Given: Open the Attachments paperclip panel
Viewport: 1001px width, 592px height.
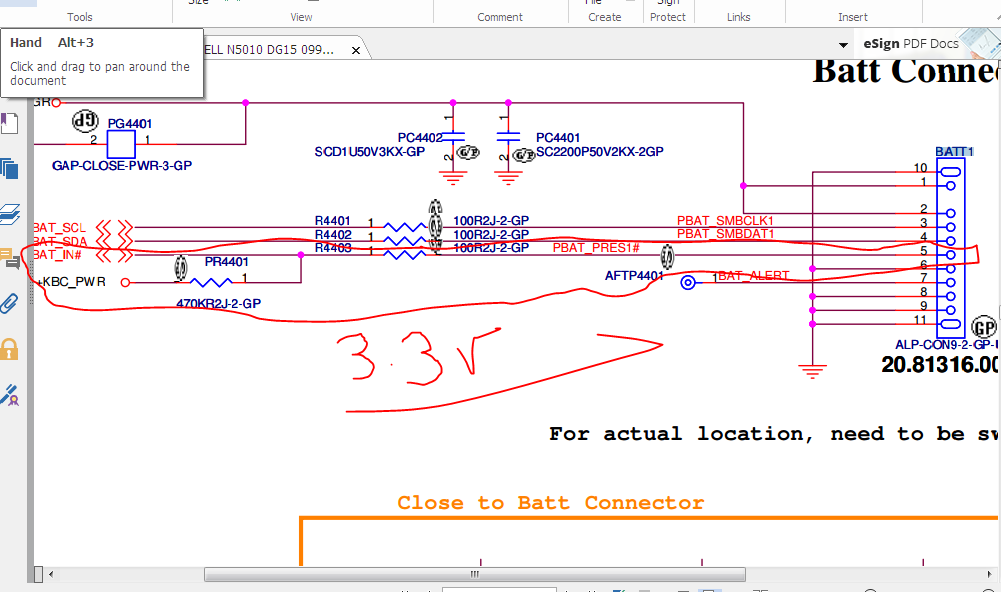Looking at the screenshot, I should point(10,304).
